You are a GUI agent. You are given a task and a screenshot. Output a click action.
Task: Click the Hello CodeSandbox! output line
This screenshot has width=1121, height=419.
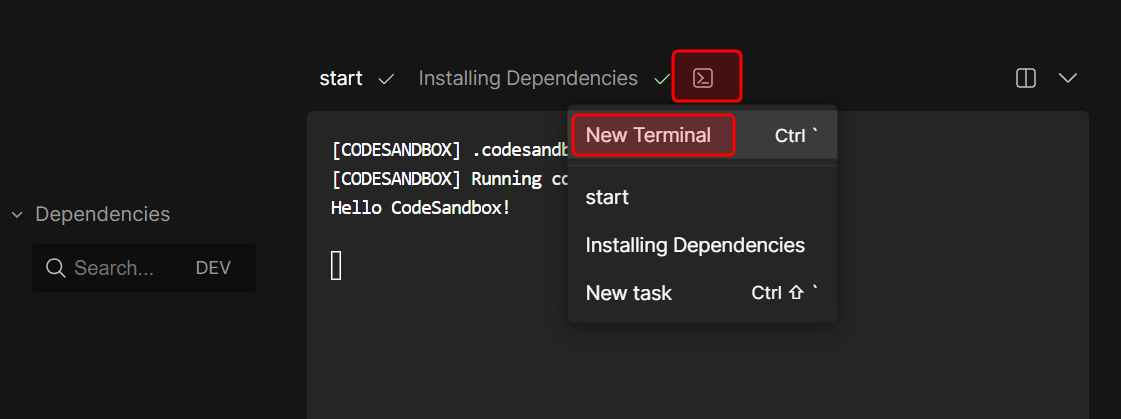420,209
